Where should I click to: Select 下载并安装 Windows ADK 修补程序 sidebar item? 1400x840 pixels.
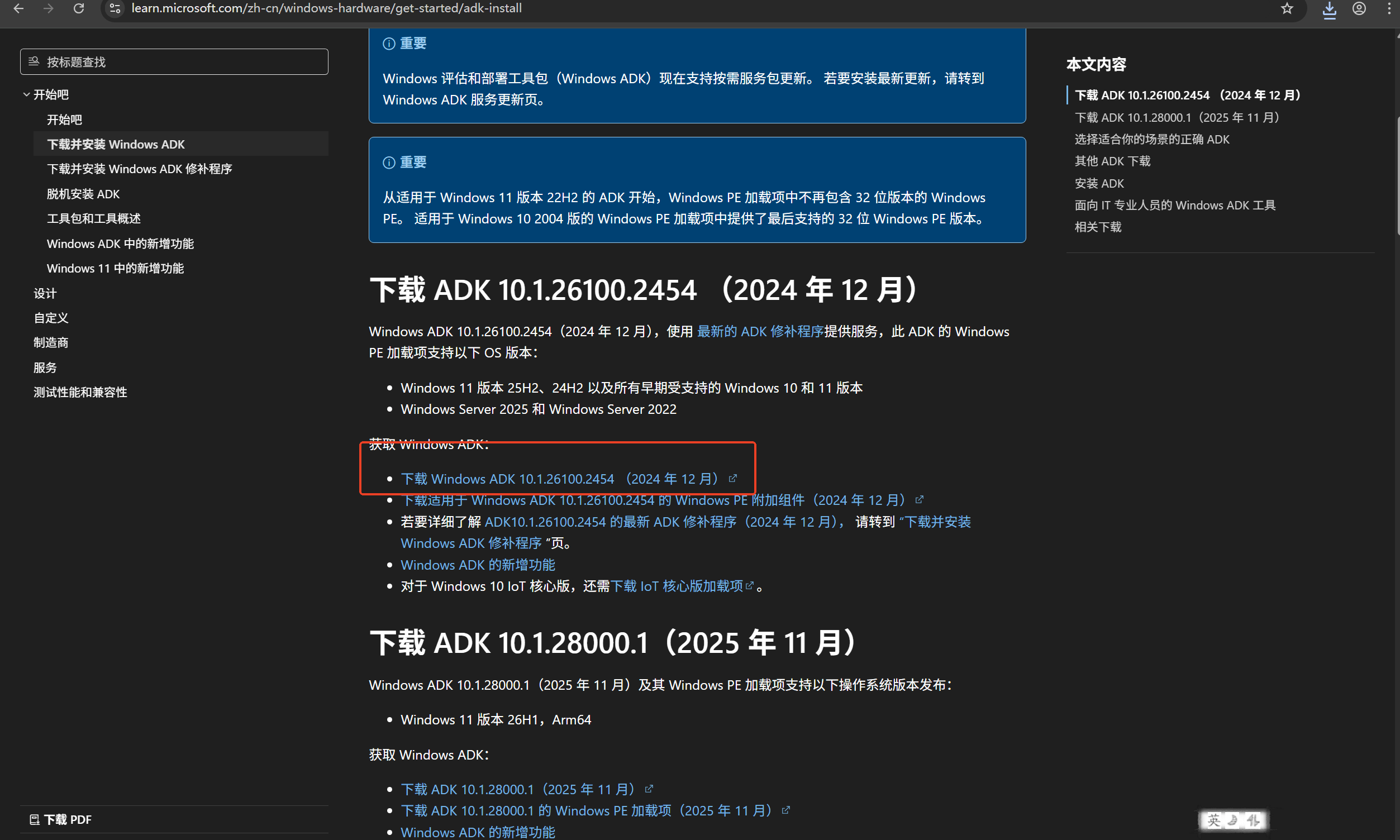[139, 169]
